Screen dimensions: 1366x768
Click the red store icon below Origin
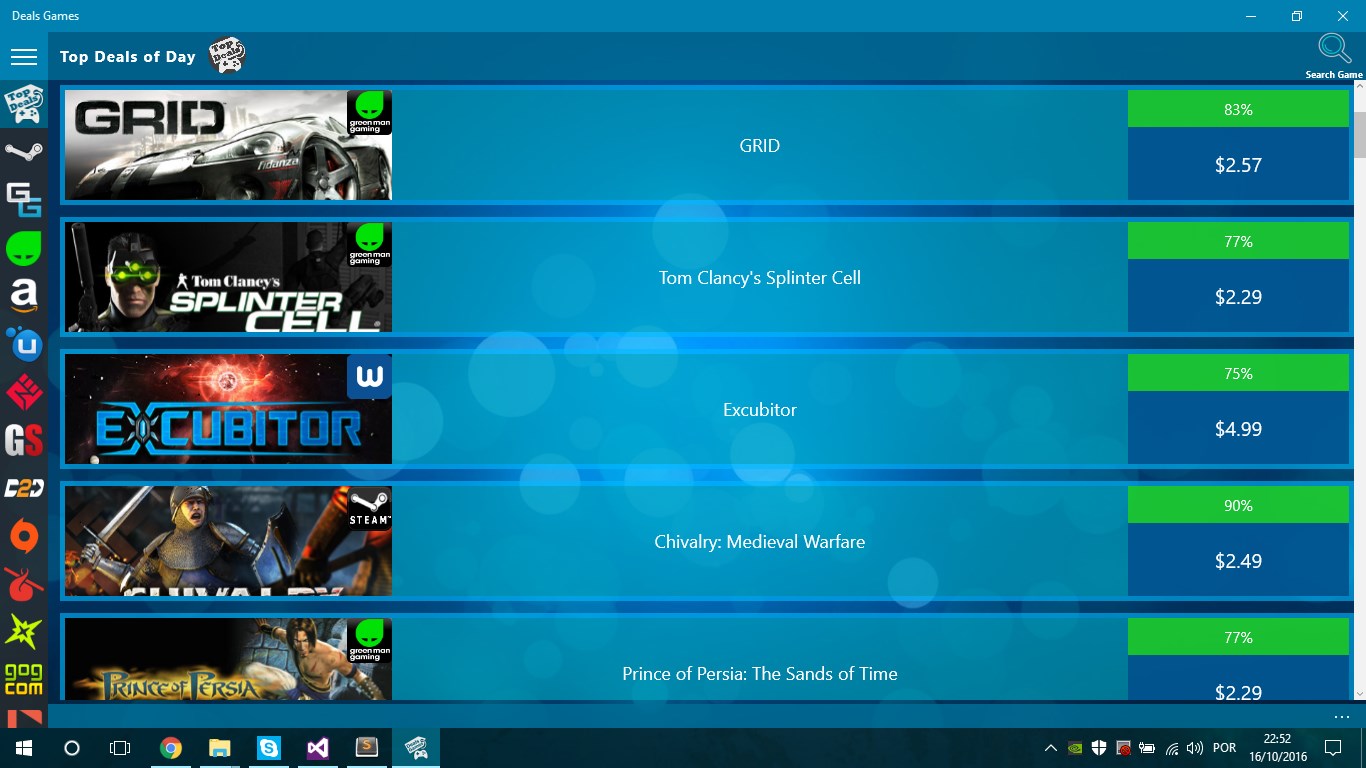tap(24, 584)
